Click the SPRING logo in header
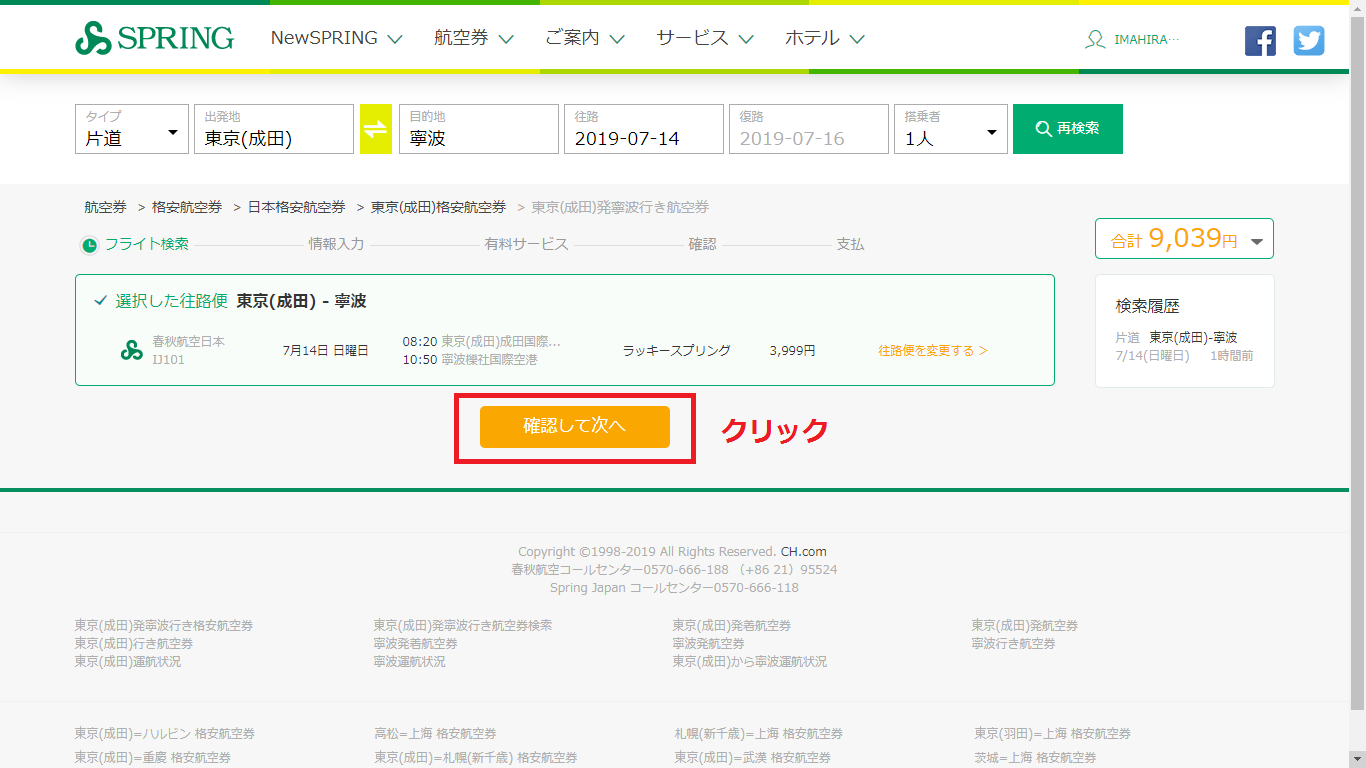The height and width of the screenshot is (768, 1366). (x=154, y=39)
